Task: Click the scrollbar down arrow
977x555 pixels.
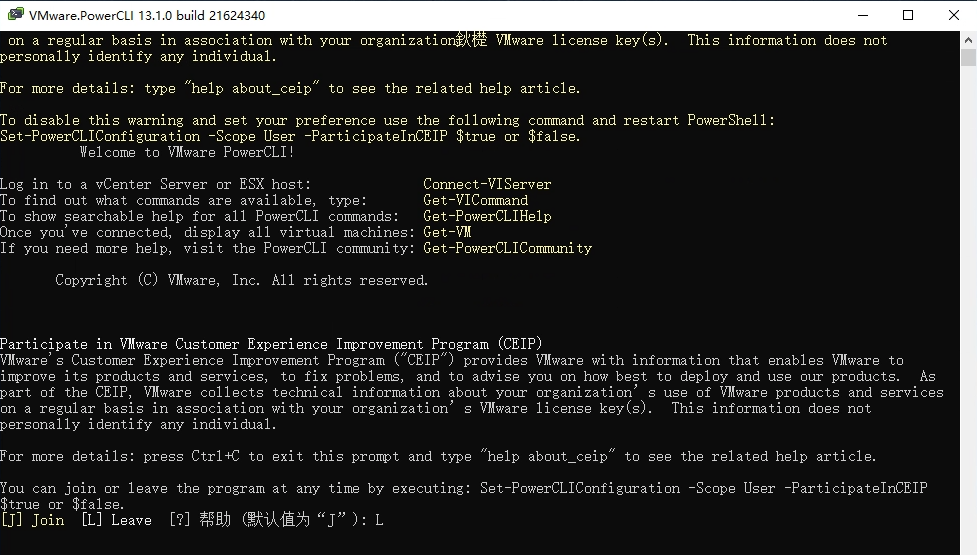Action: click(x=968, y=546)
